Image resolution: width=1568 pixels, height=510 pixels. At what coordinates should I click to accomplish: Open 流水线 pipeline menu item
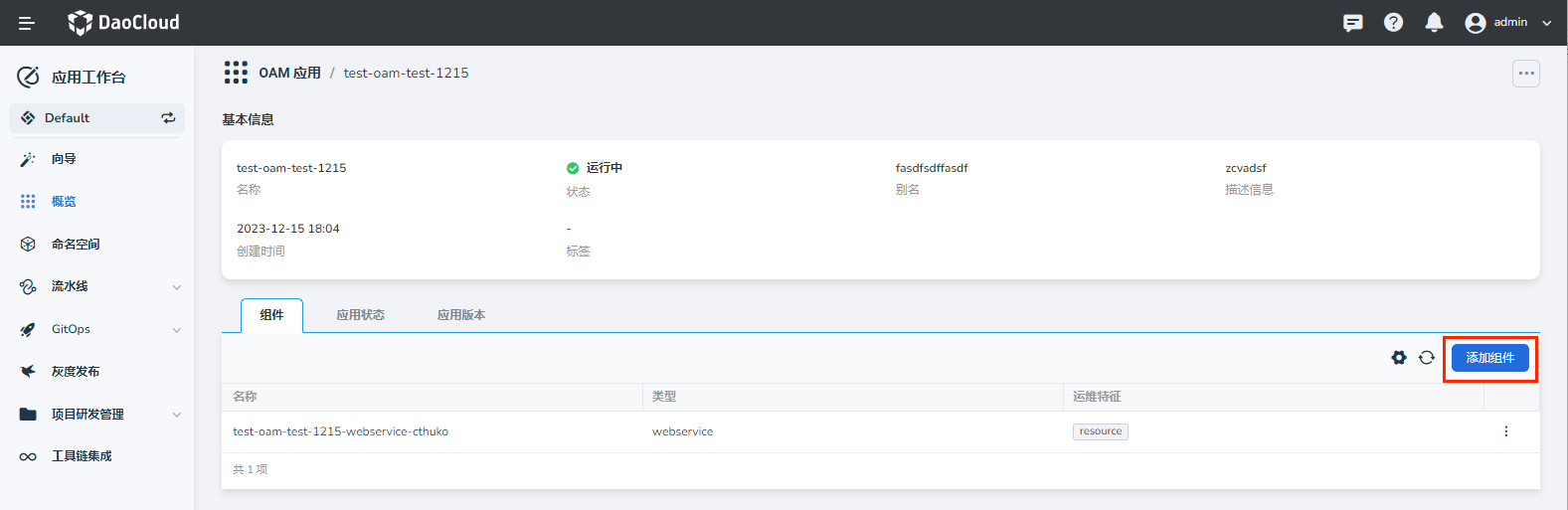coord(70,286)
